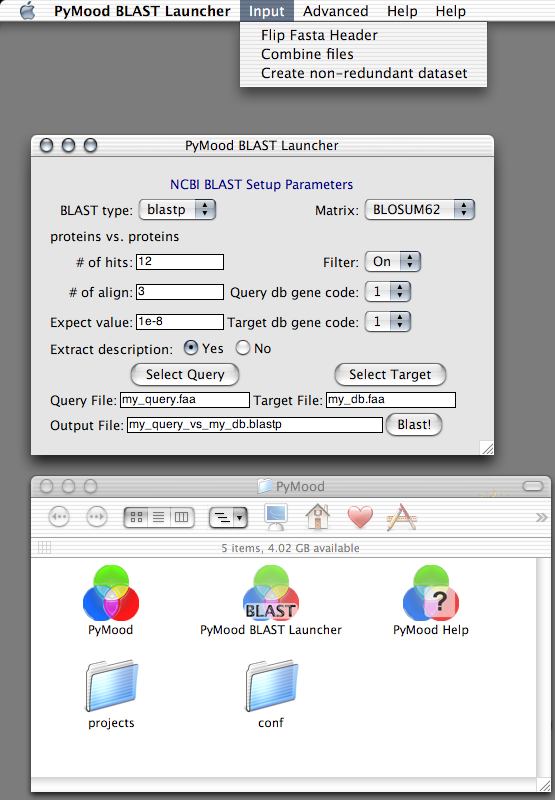This screenshot has height=800, width=555.
Task: Go to Home in Finder toolbar
Action: click(318, 517)
